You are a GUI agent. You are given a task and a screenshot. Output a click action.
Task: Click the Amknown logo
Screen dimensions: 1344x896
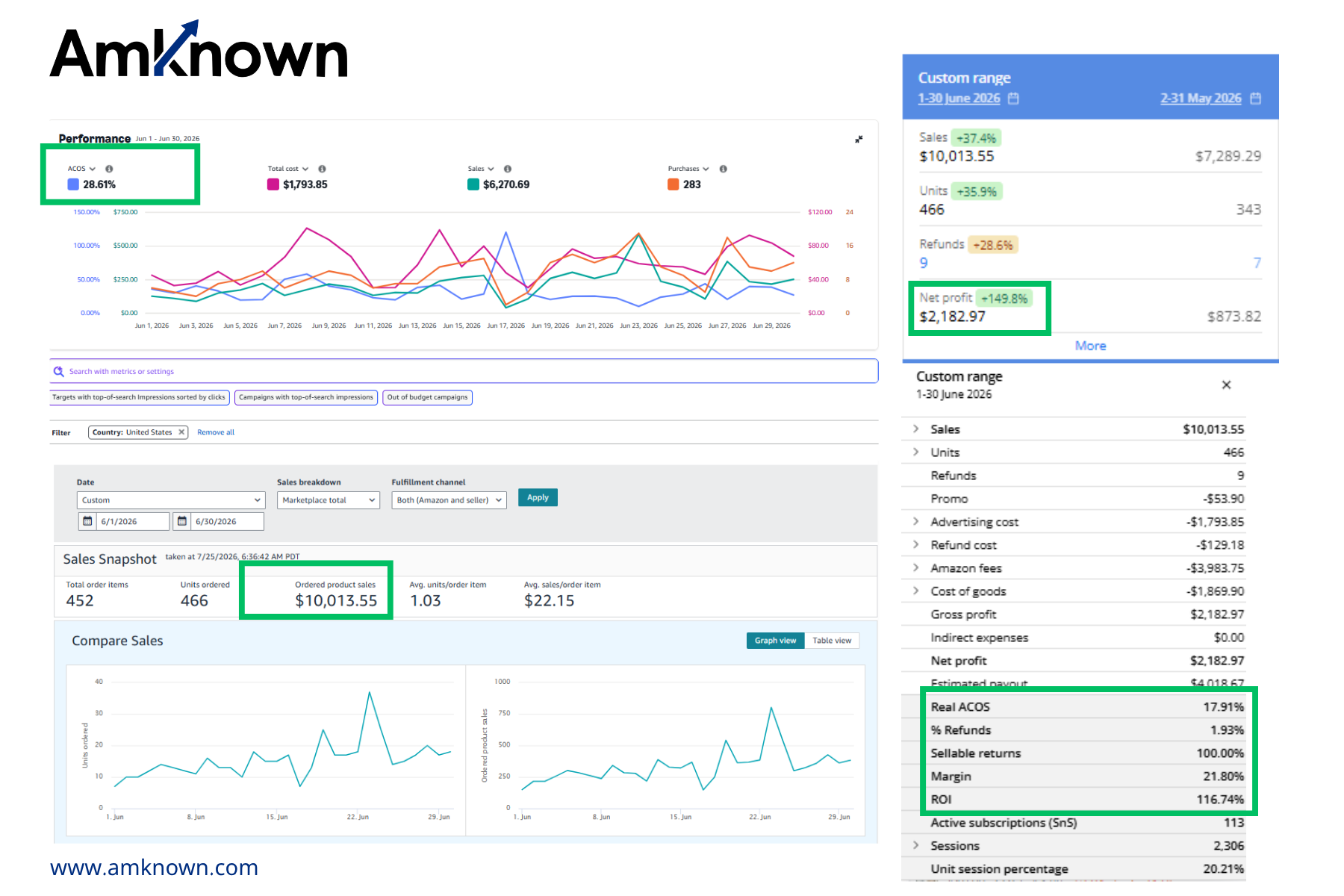pyautogui.click(x=199, y=50)
